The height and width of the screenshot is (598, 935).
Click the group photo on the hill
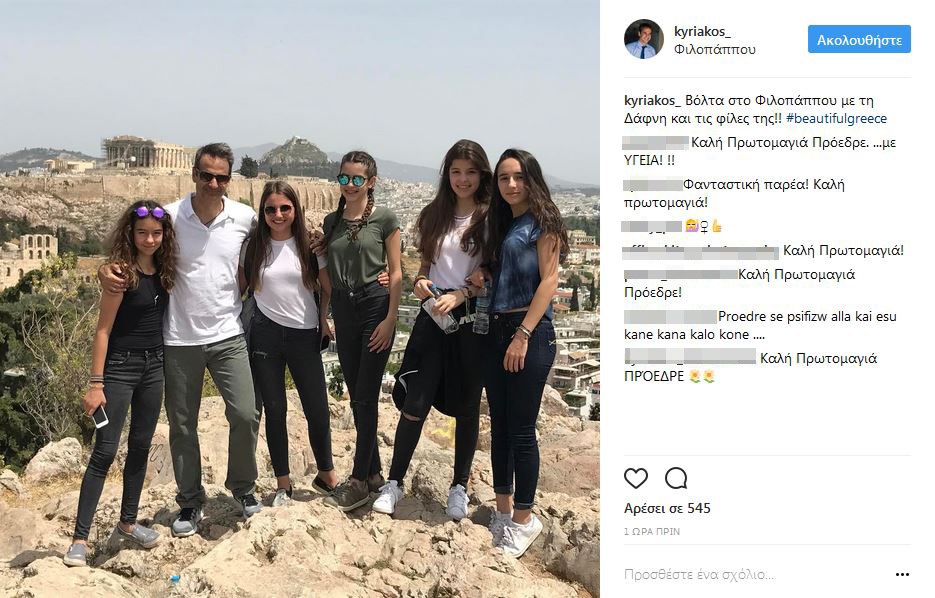300,299
